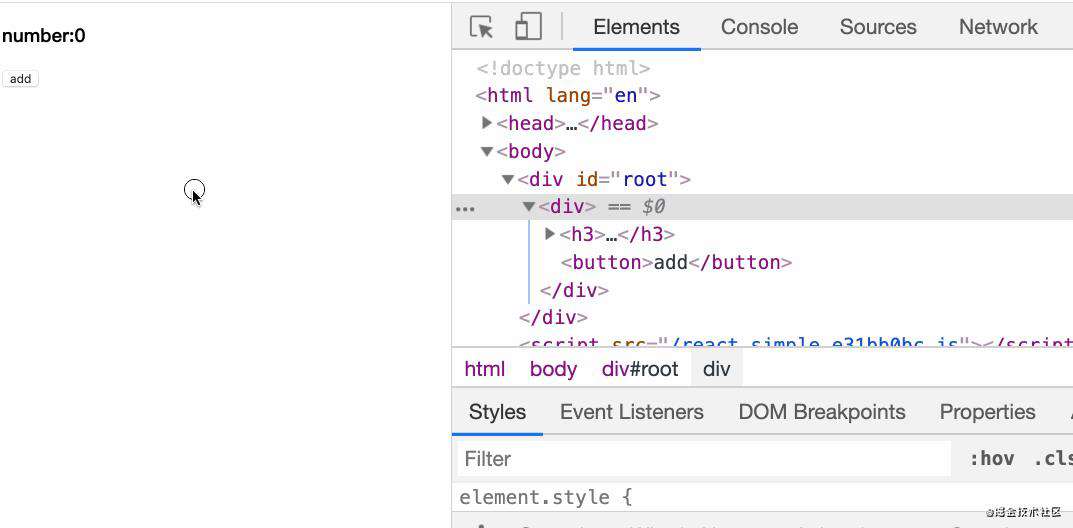Click the add button on the page
Screen dimensions: 1073x528
click(21, 79)
